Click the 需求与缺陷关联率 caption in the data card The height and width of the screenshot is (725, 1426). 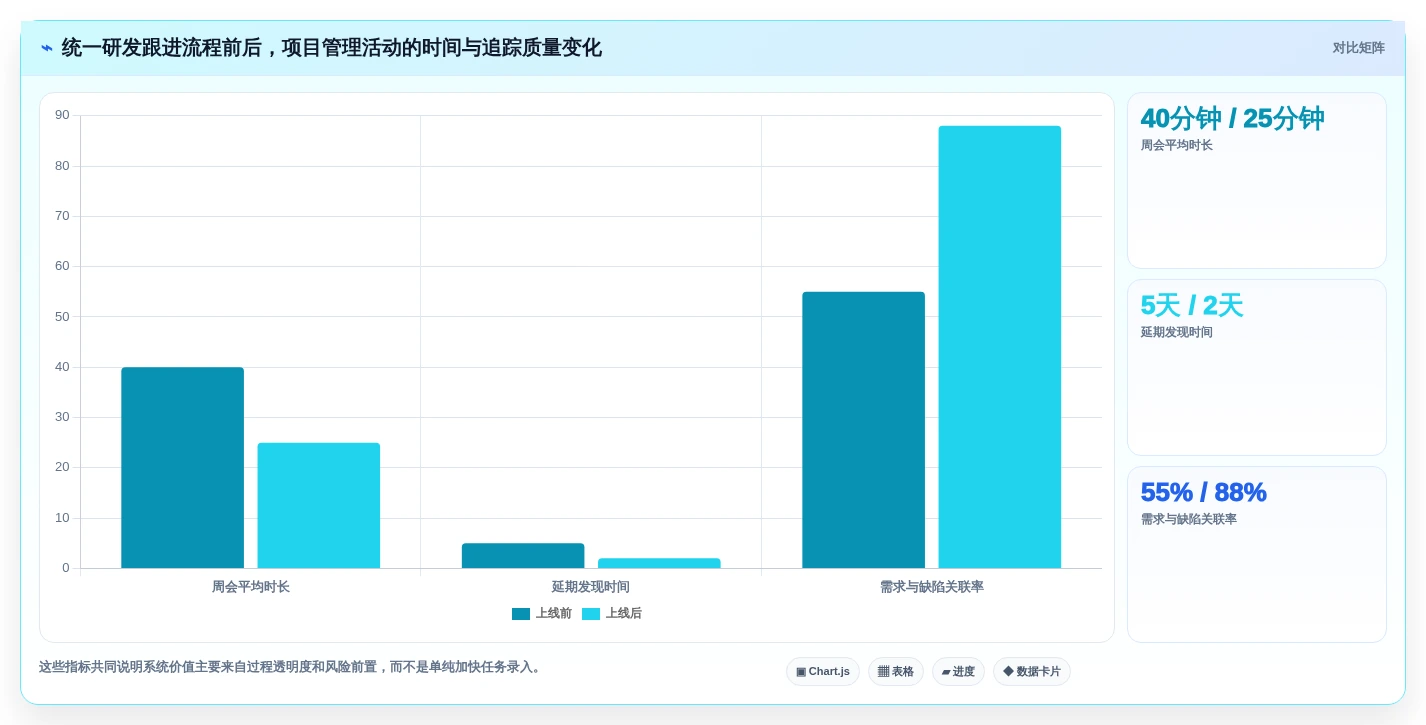(1189, 519)
